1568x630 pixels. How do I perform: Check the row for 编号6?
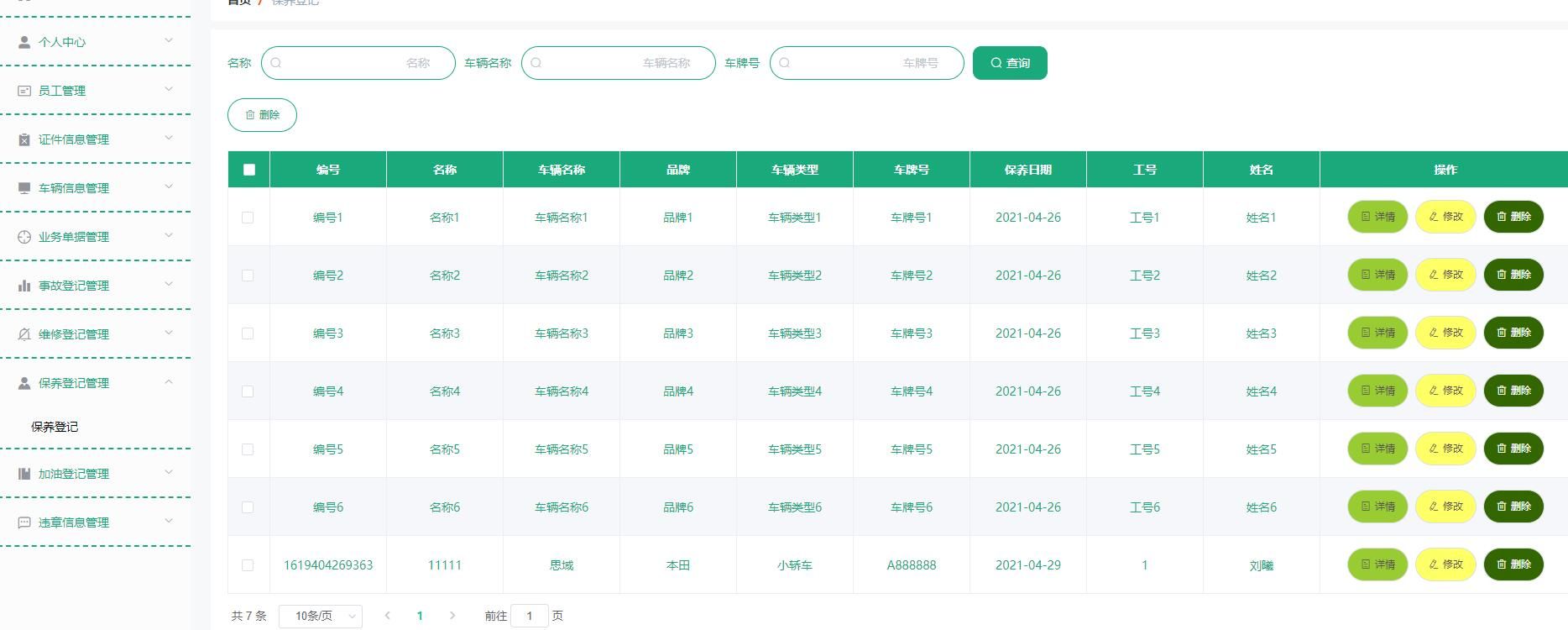click(x=248, y=507)
